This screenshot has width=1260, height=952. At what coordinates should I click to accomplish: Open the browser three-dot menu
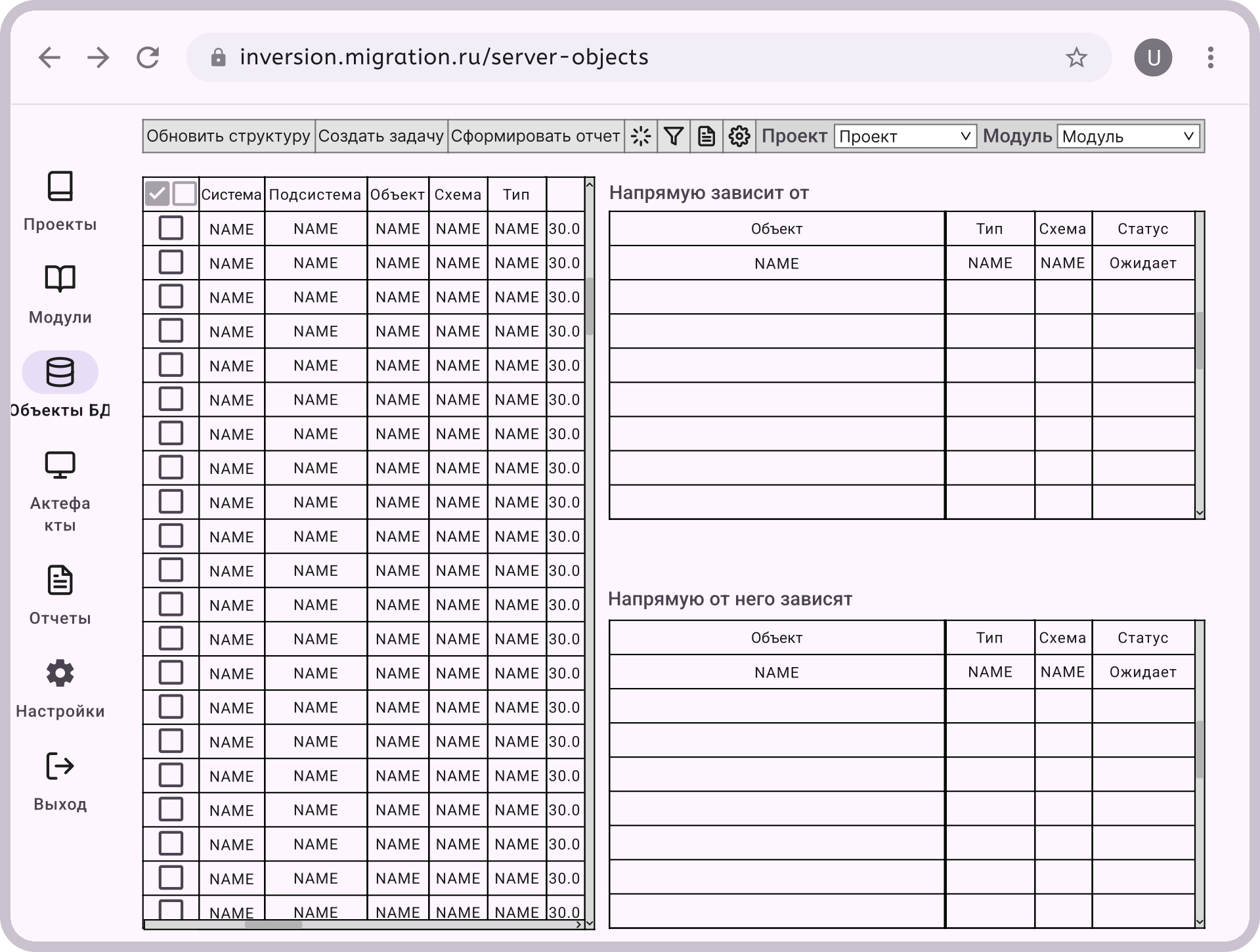coord(1210,58)
